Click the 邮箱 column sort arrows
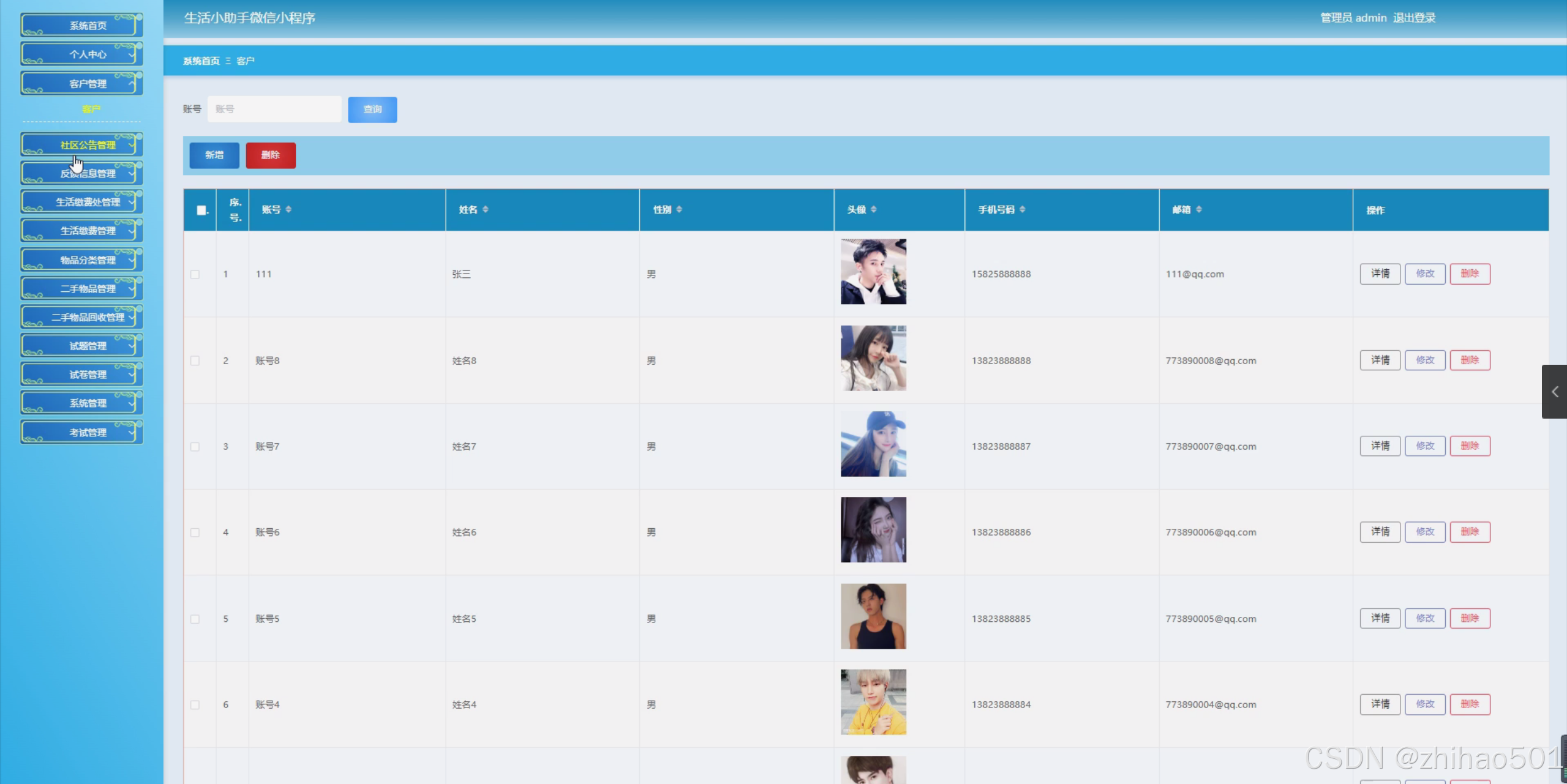The height and width of the screenshot is (784, 1567). (x=1199, y=209)
